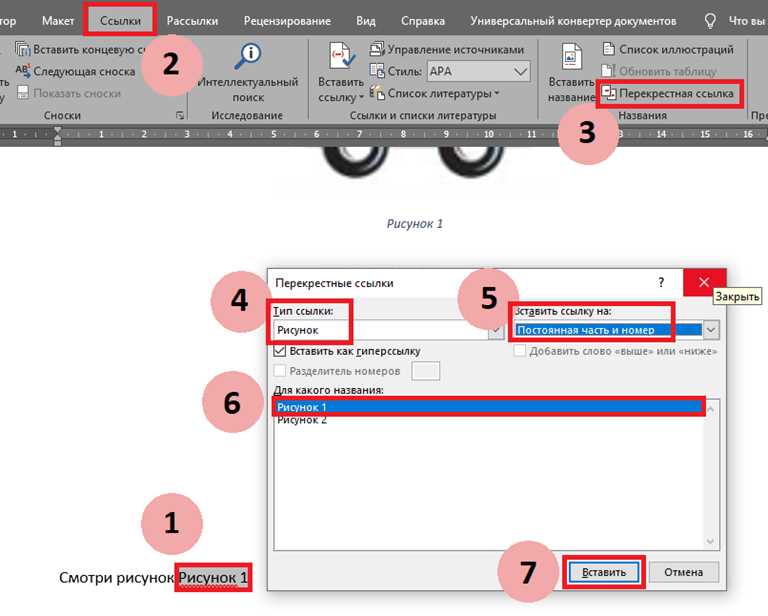Image resolution: width=768 pixels, height=616 pixels.
Task: Toggle Добавить слово выше или ниже
Action: click(520, 351)
